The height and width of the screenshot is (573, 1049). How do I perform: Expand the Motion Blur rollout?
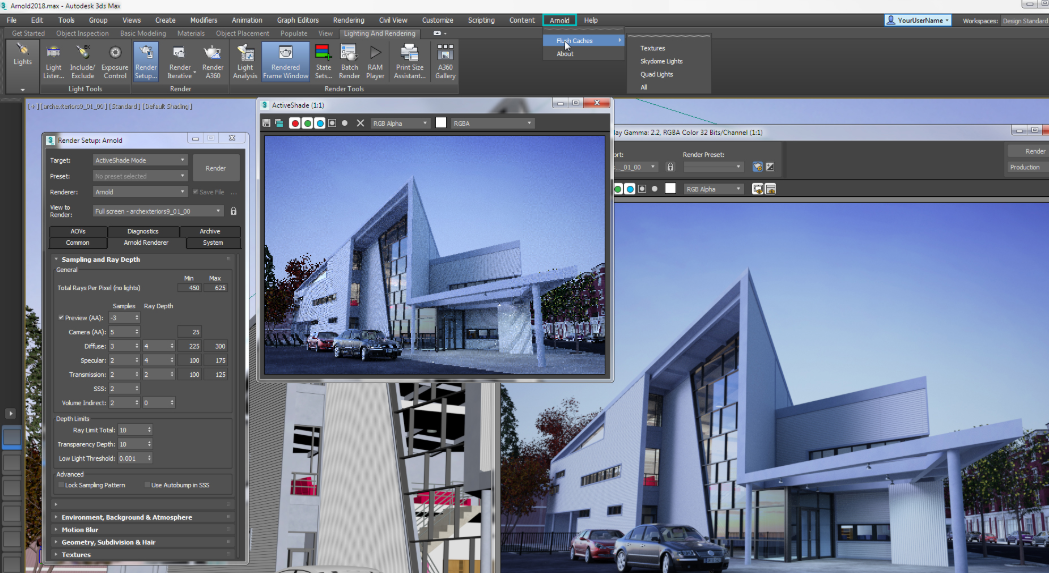click(x=142, y=529)
